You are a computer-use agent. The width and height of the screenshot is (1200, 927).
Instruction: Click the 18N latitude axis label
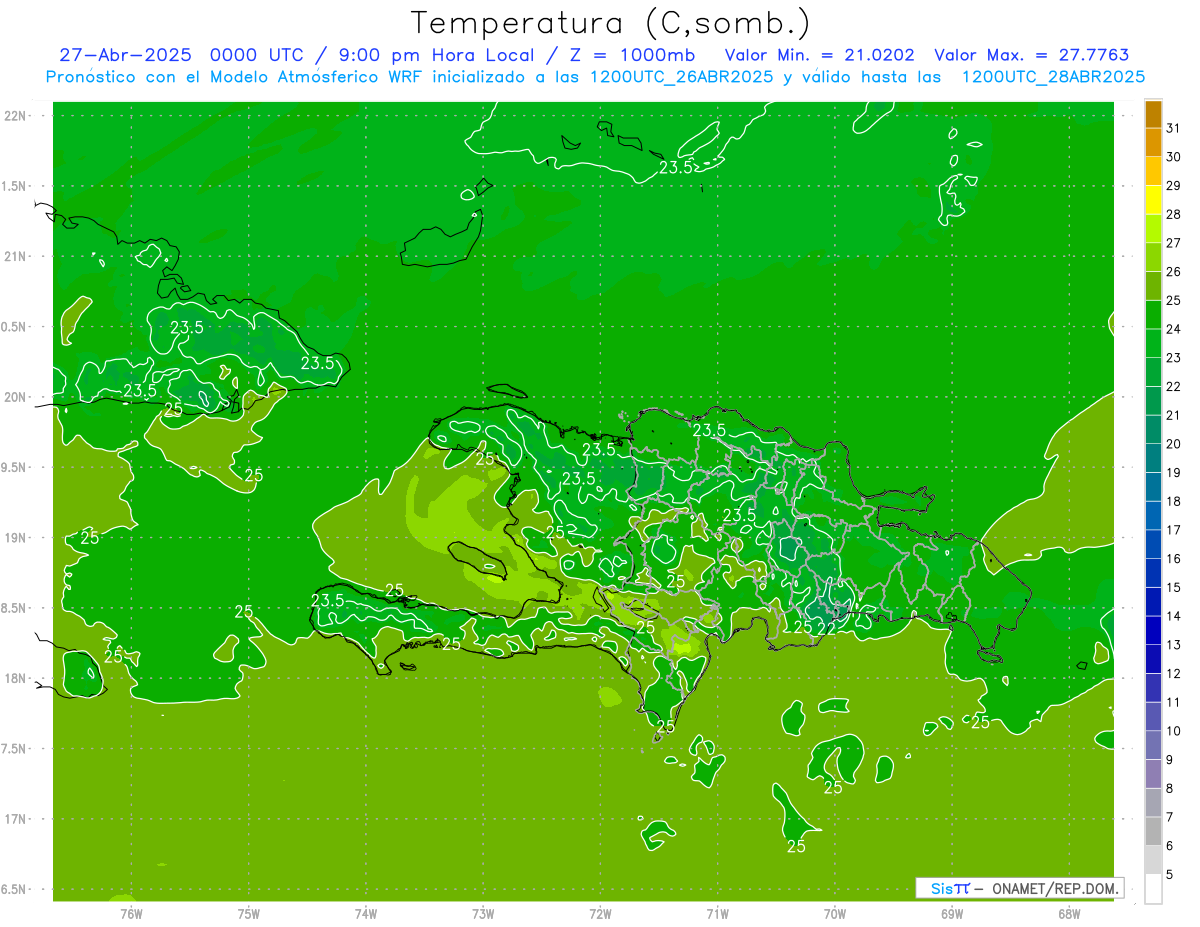coord(14,678)
